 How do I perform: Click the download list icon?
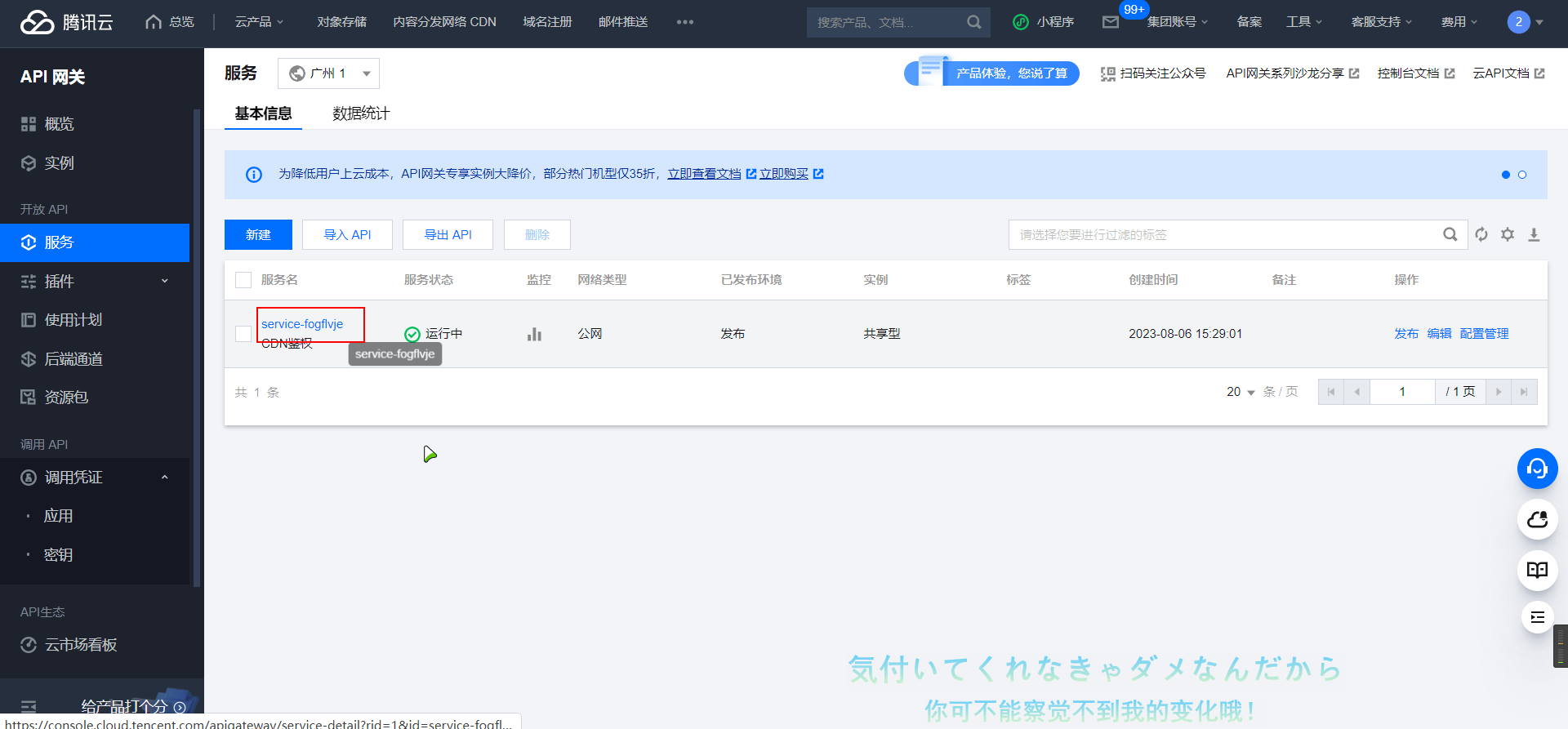coord(1534,234)
